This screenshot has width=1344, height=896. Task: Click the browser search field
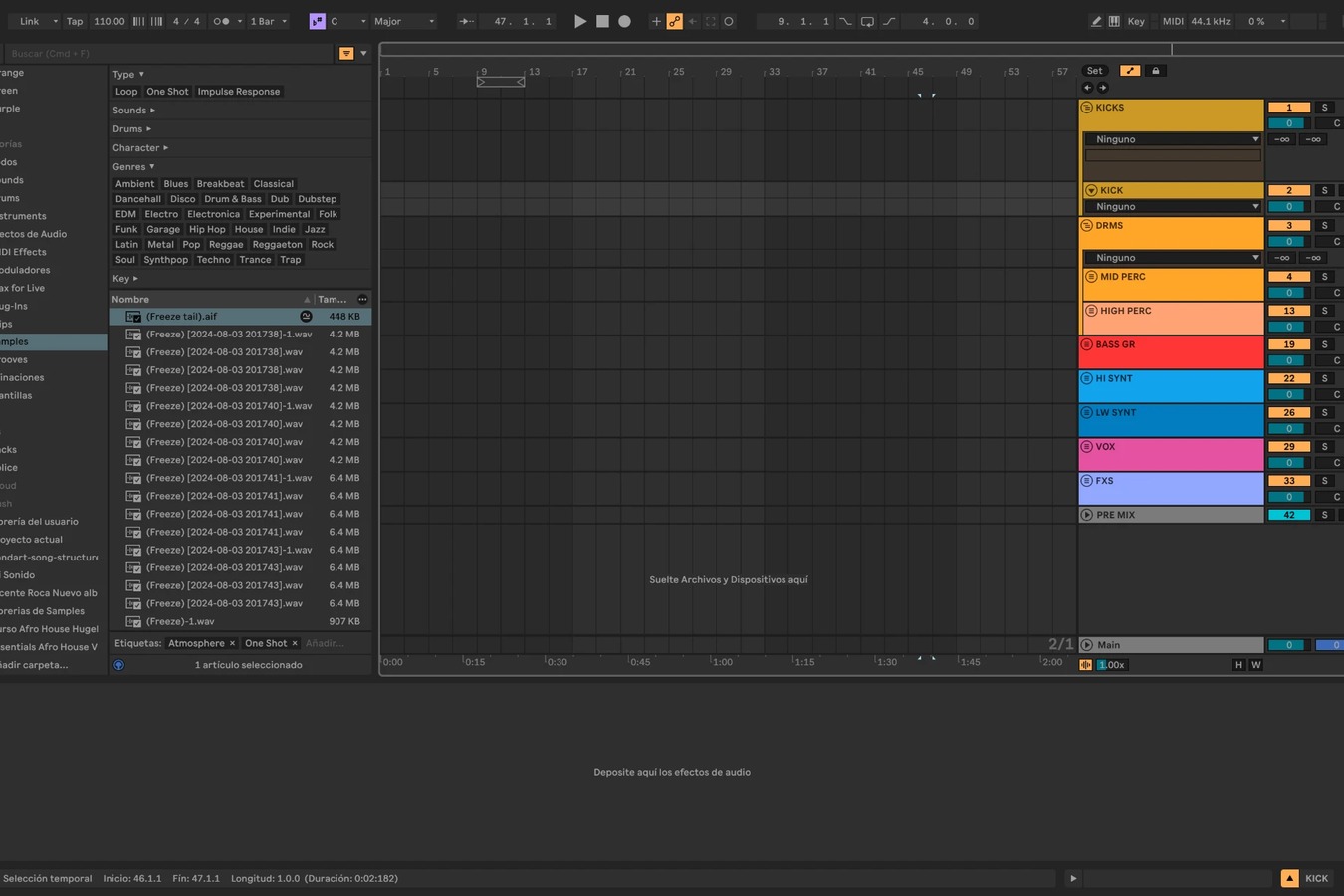[x=167, y=53]
